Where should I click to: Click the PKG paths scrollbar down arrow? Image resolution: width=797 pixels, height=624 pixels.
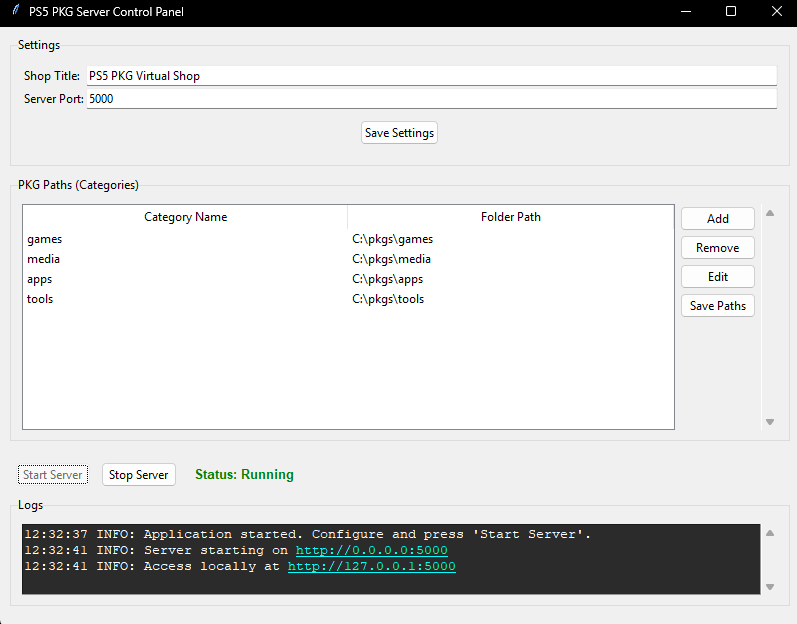click(x=769, y=422)
